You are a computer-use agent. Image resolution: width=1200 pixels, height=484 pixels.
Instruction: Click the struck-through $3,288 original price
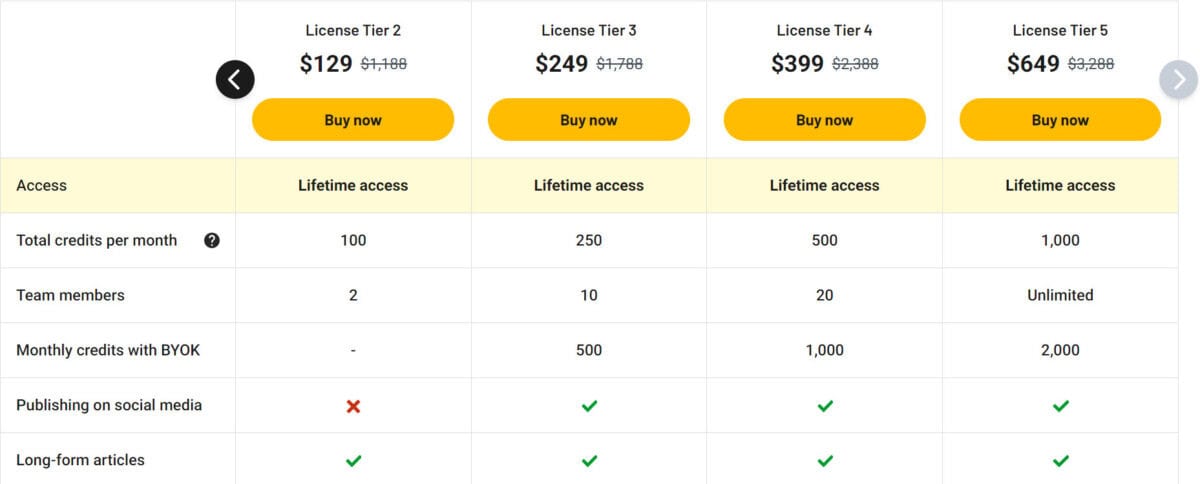click(1091, 64)
